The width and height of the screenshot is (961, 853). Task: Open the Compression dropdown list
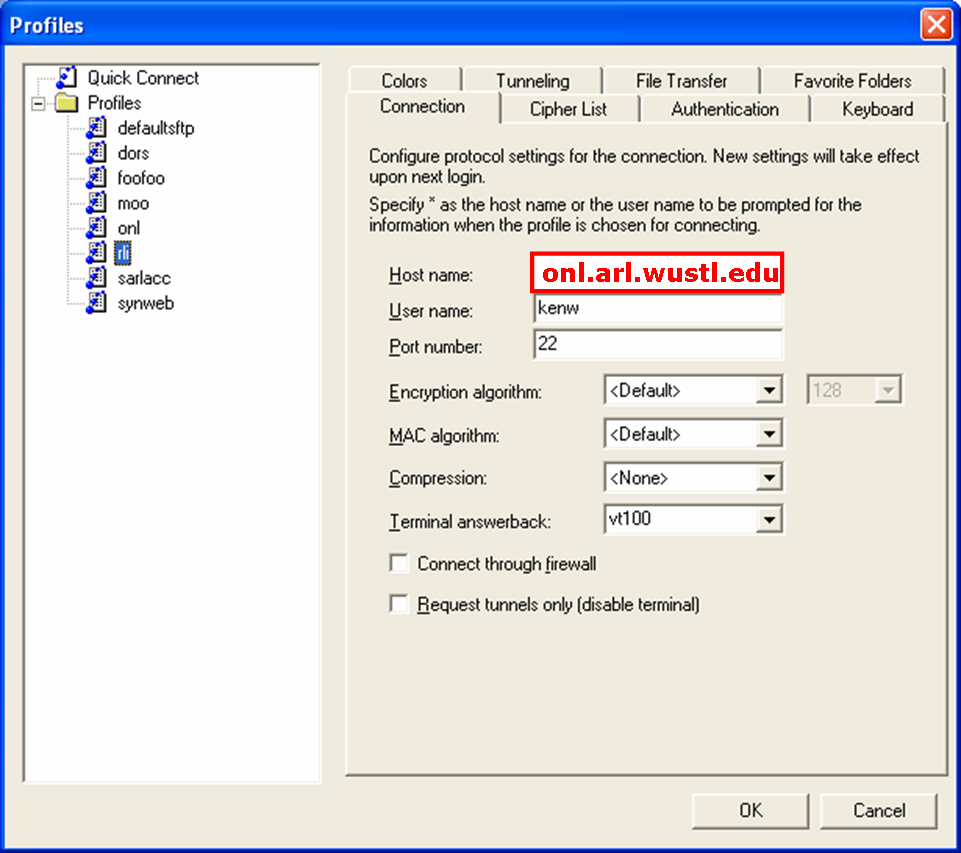pyautogui.click(x=769, y=478)
